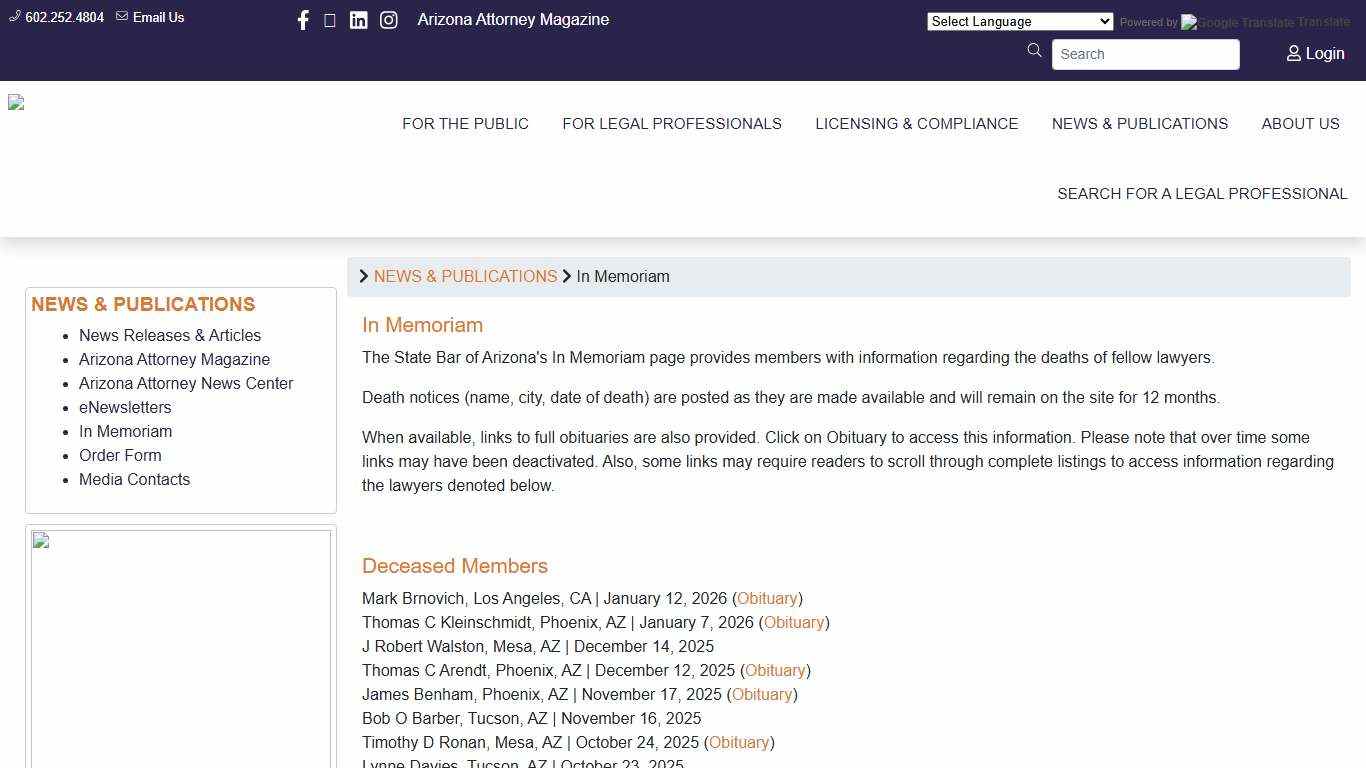Open Thomas C Arendt's Obituary link
The width and height of the screenshot is (1366, 768).
click(x=775, y=671)
